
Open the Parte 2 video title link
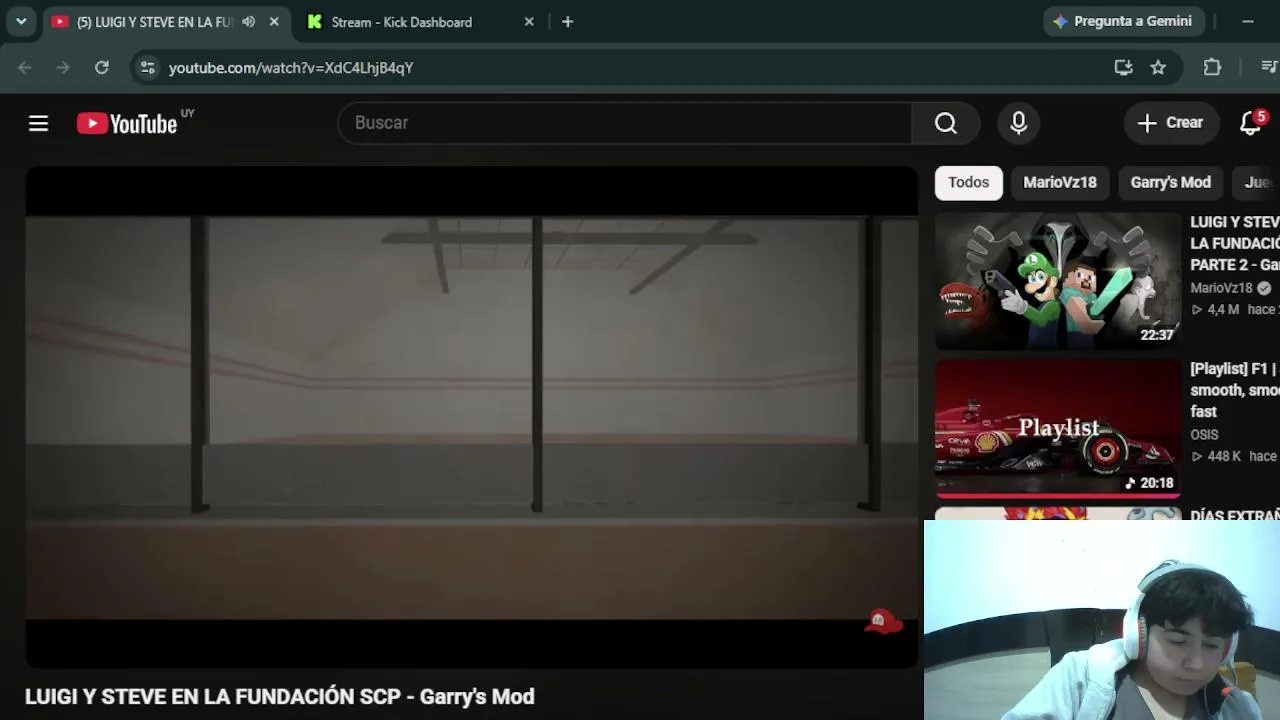(x=1235, y=243)
